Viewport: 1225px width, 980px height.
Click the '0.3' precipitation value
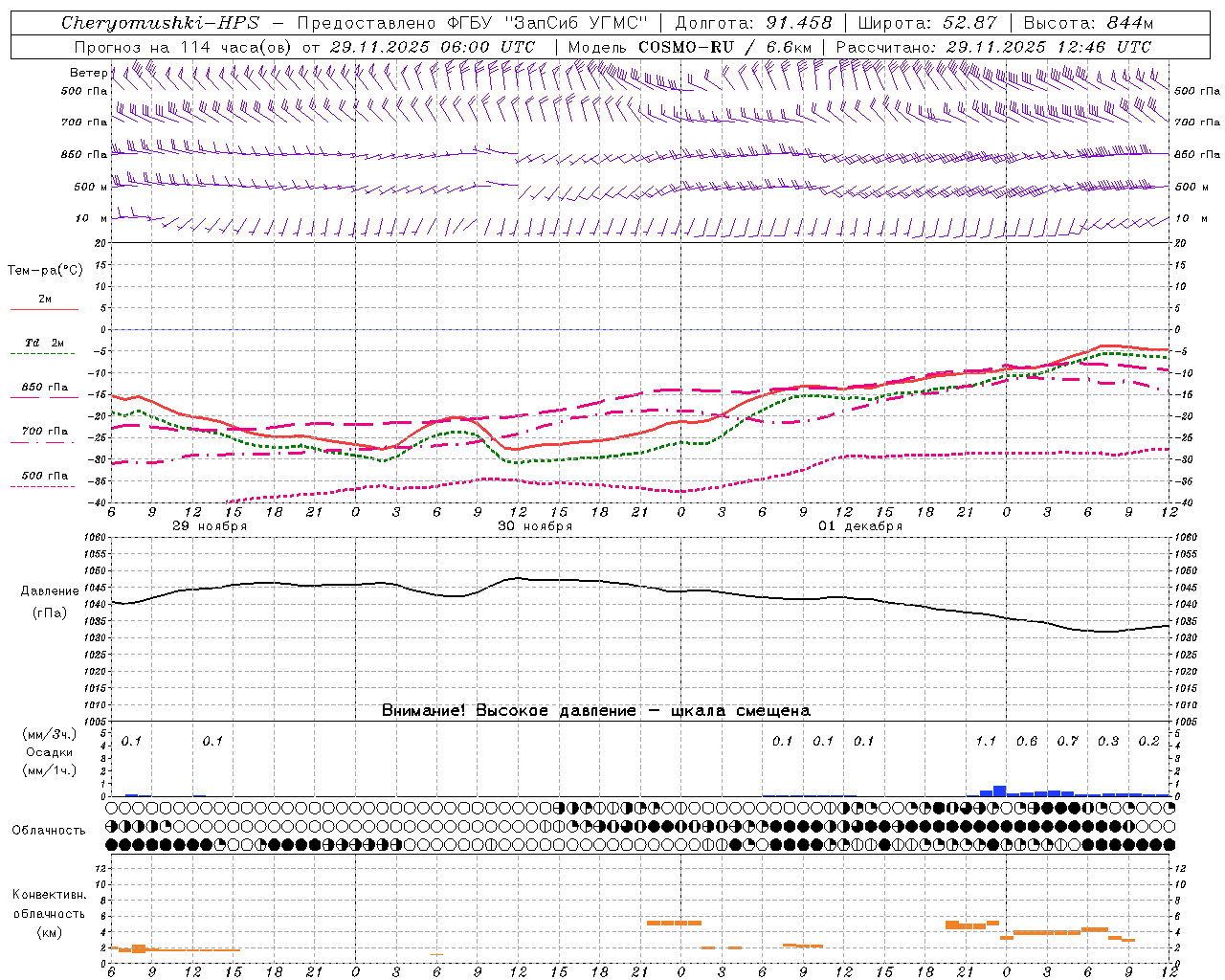pos(1108,741)
